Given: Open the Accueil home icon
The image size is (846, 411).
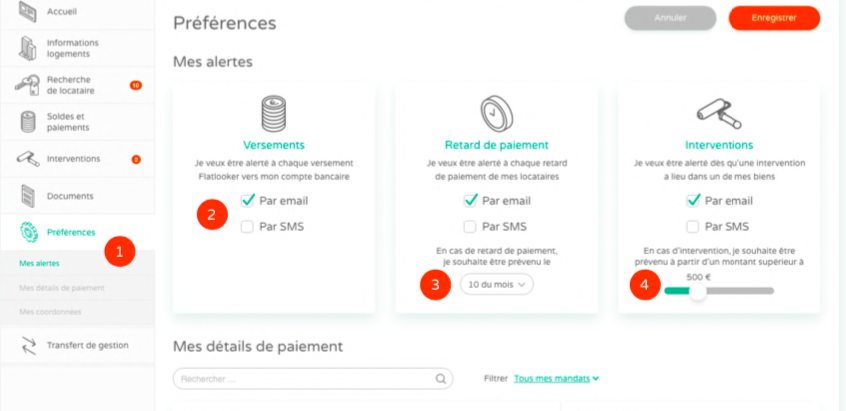Looking at the screenshot, I should coord(28,12).
